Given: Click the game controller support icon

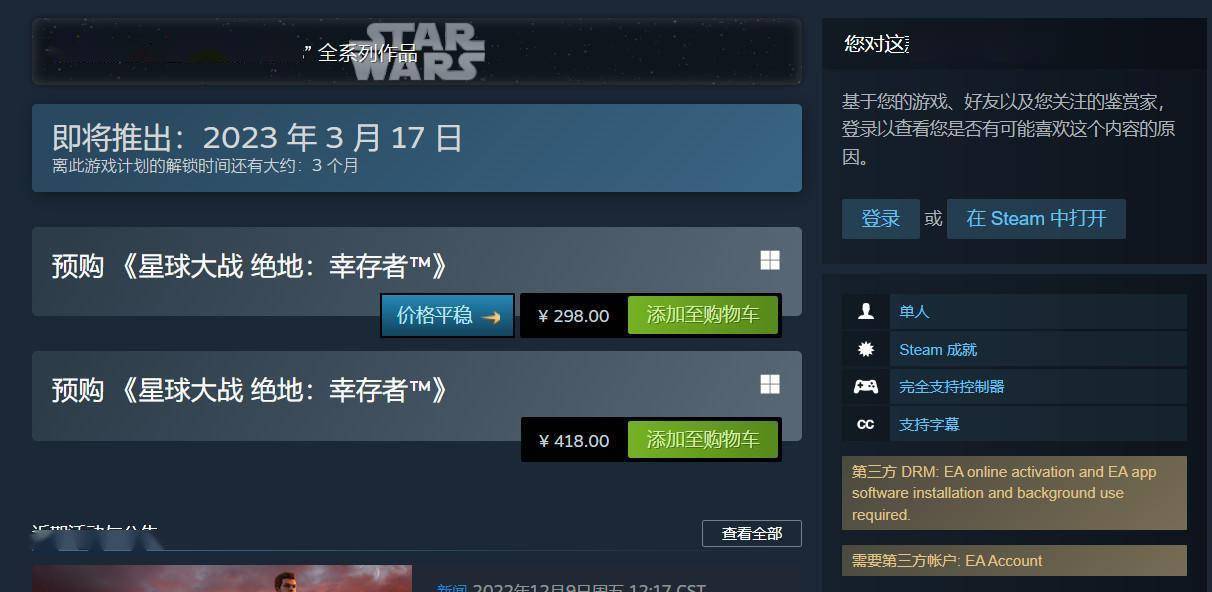Looking at the screenshot, I should [x=866, y=386].
